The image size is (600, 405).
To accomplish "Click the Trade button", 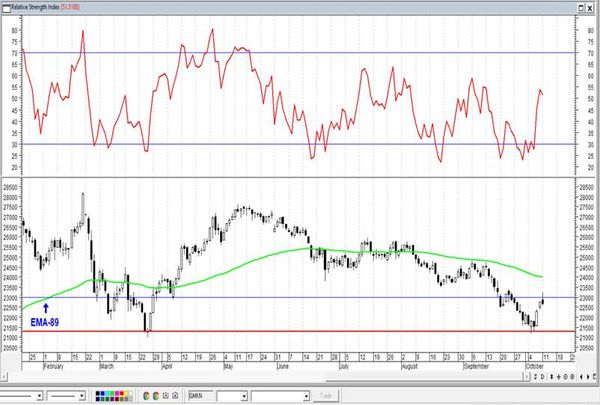I will [326, 396].
